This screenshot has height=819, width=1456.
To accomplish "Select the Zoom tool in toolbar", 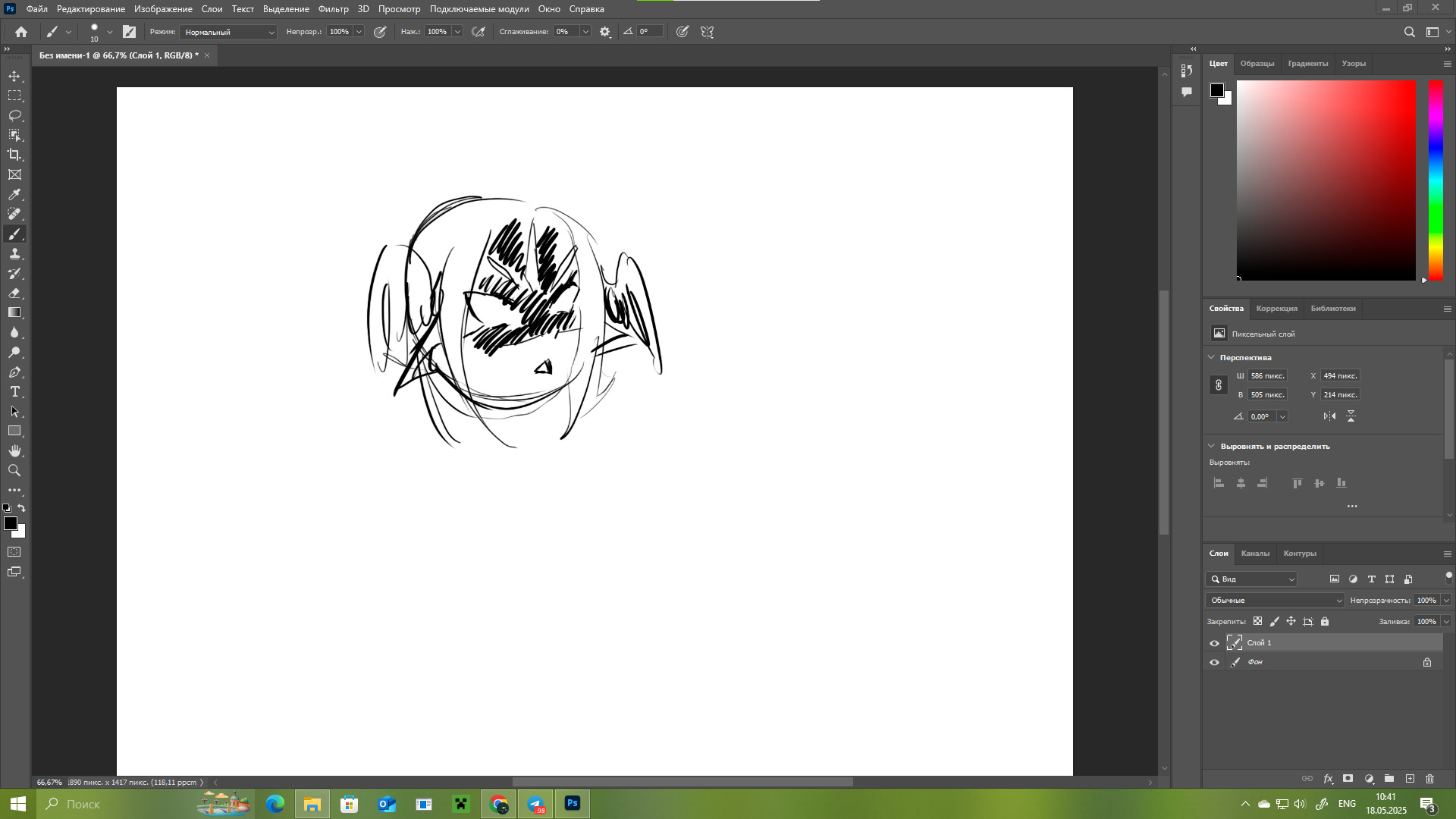I will pyautogui.click(x=14, y=470).
